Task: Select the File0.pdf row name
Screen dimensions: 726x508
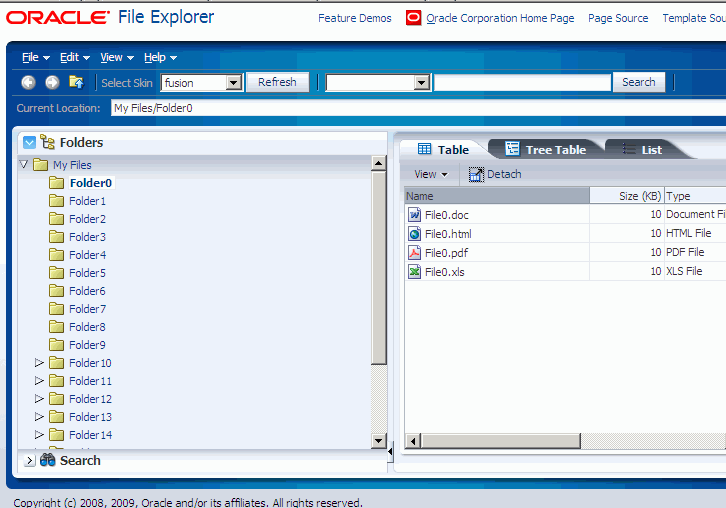Action: (446, 253)
